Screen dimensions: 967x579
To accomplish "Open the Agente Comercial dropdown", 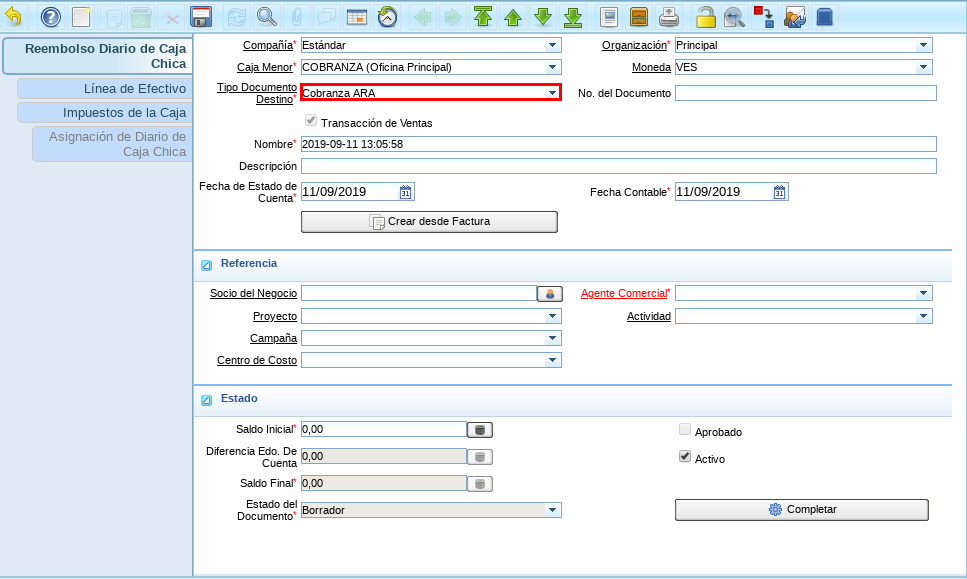I will (x=923, y=294).
